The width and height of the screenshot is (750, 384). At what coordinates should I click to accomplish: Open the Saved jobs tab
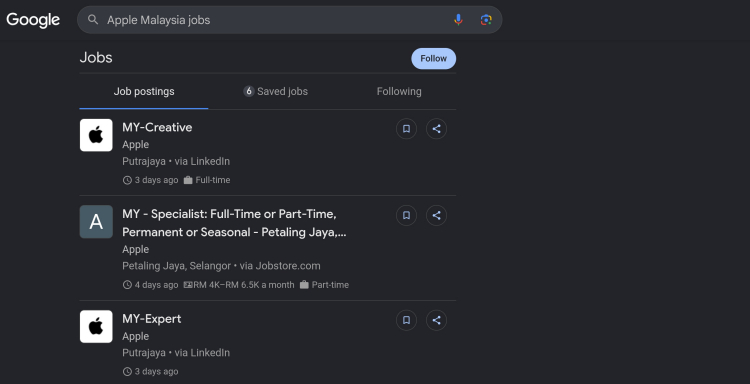pos(276,91)
